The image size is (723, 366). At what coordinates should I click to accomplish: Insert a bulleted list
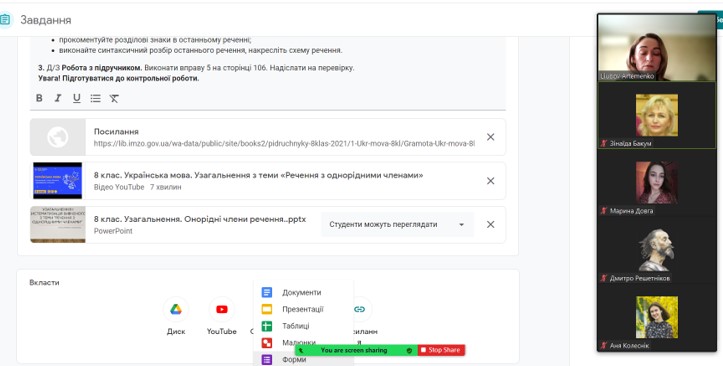pos(95,98)
